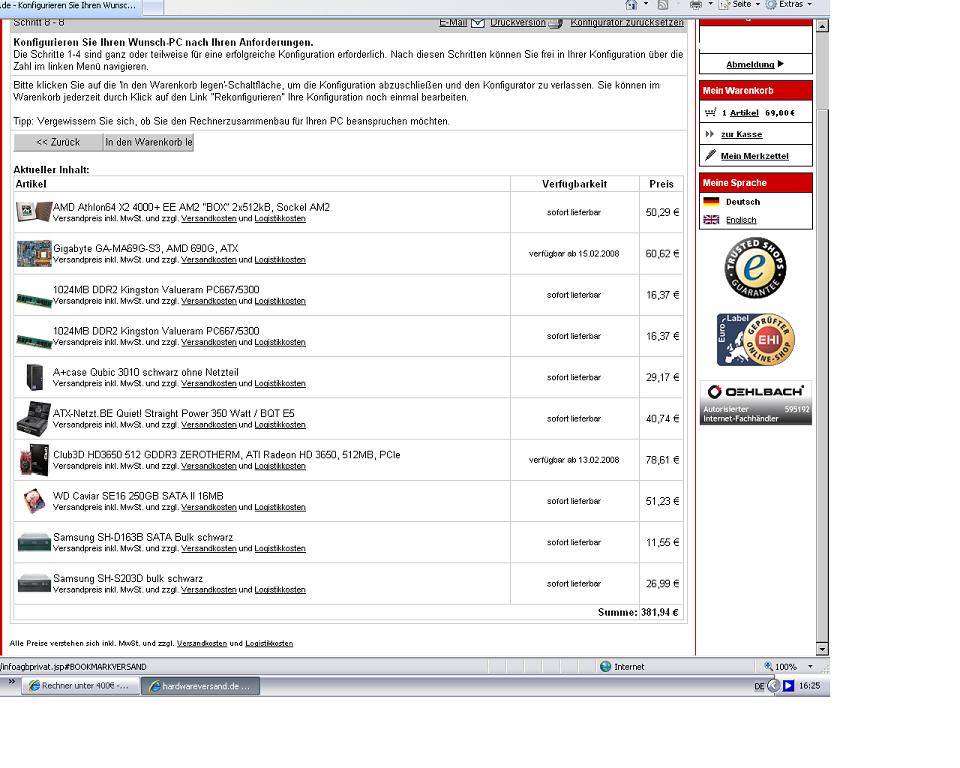Click the Home page icon in toolbar
Image resolution: width=960 pixels, height=768 pixels.
point(631,4)
